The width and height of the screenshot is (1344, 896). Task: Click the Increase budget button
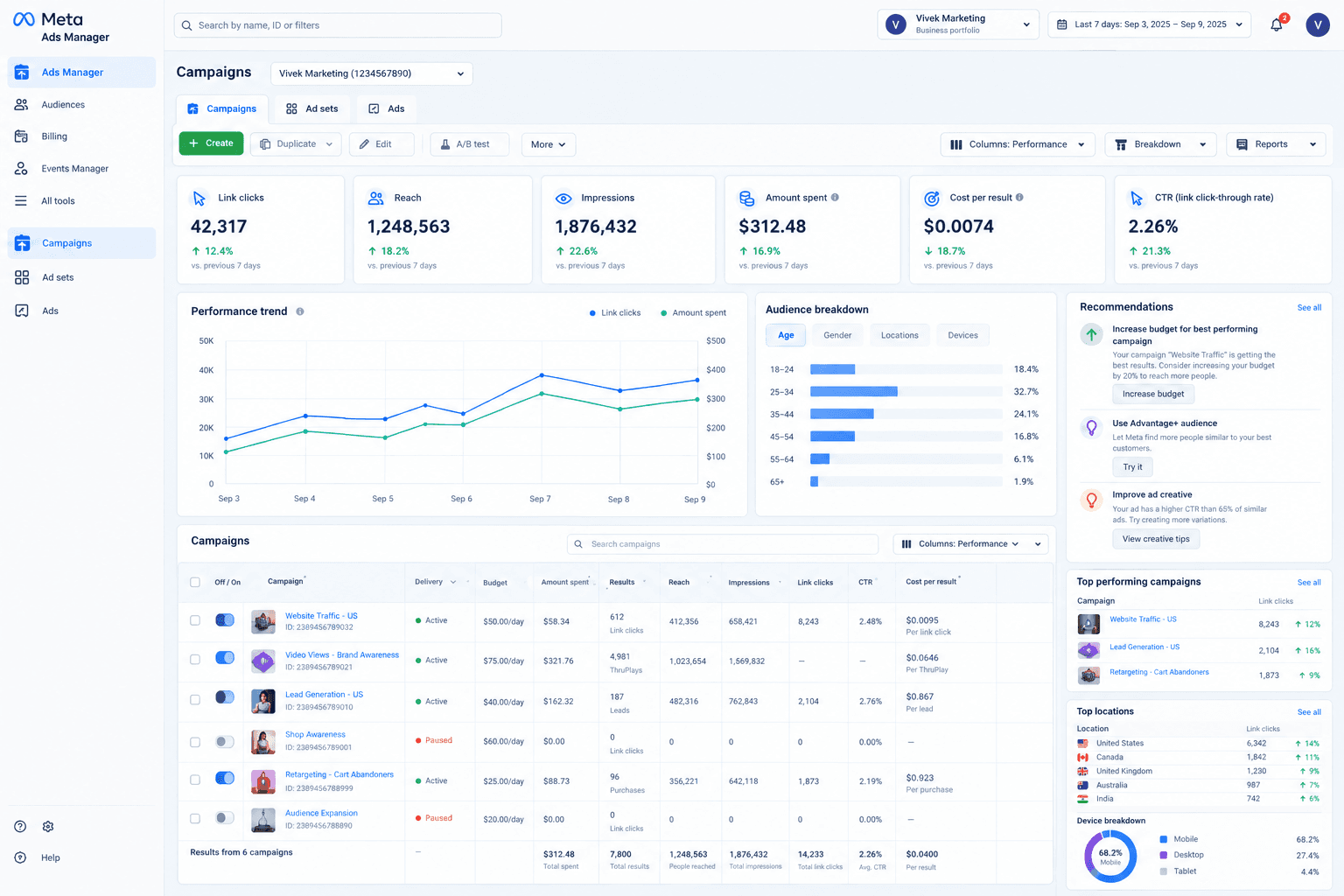point(1153,394)
